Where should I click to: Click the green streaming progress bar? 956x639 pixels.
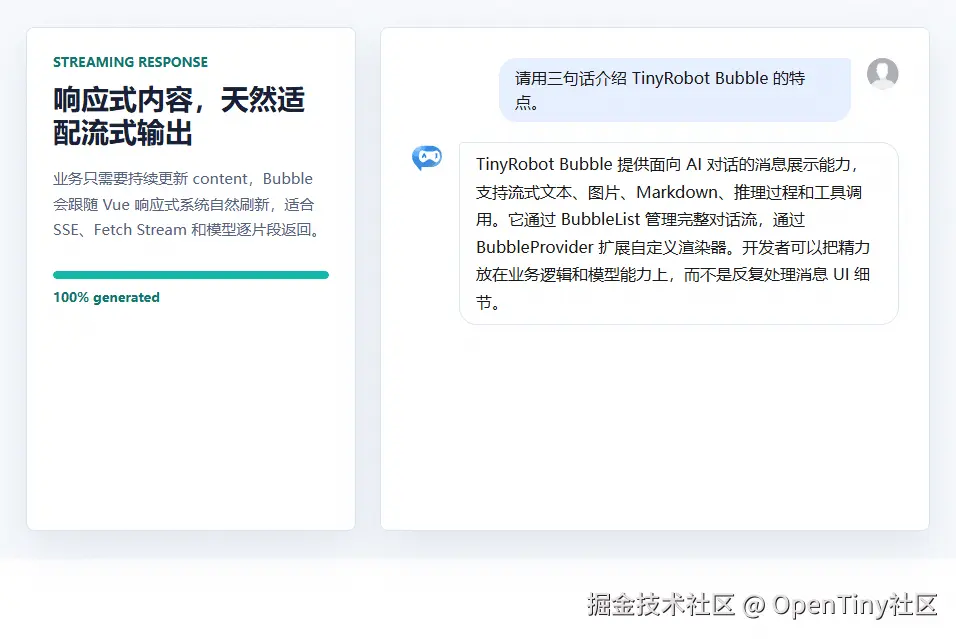click(x=190, y=274)
